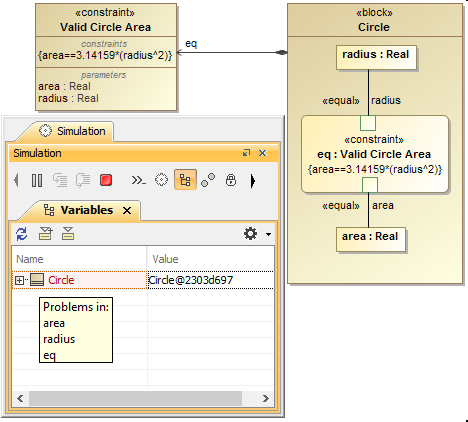Viewport: 468px width, 422px height.
Task: Open dropdown arrow beside options gear
Action: [x=268, y=234]
